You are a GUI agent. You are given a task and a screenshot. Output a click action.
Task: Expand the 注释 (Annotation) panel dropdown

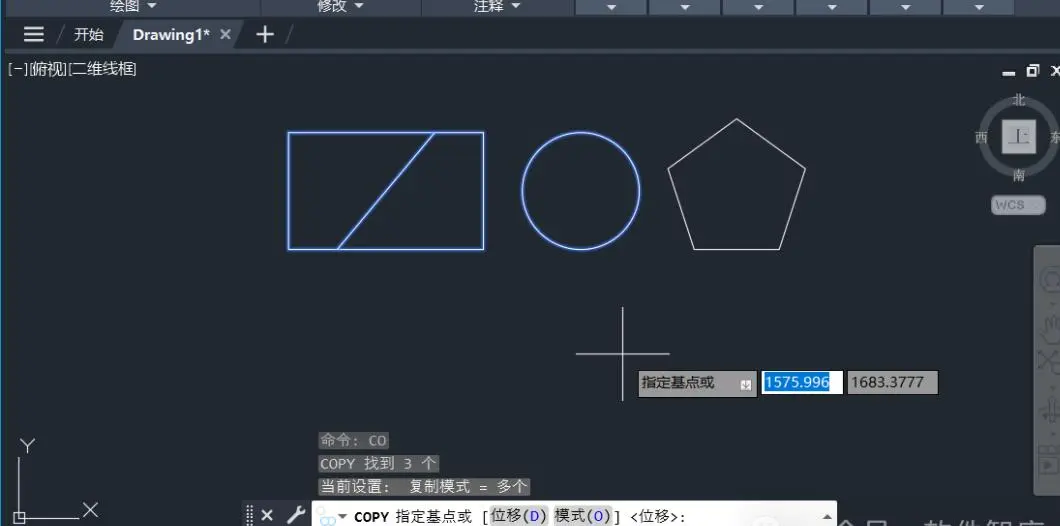[497, 6]
